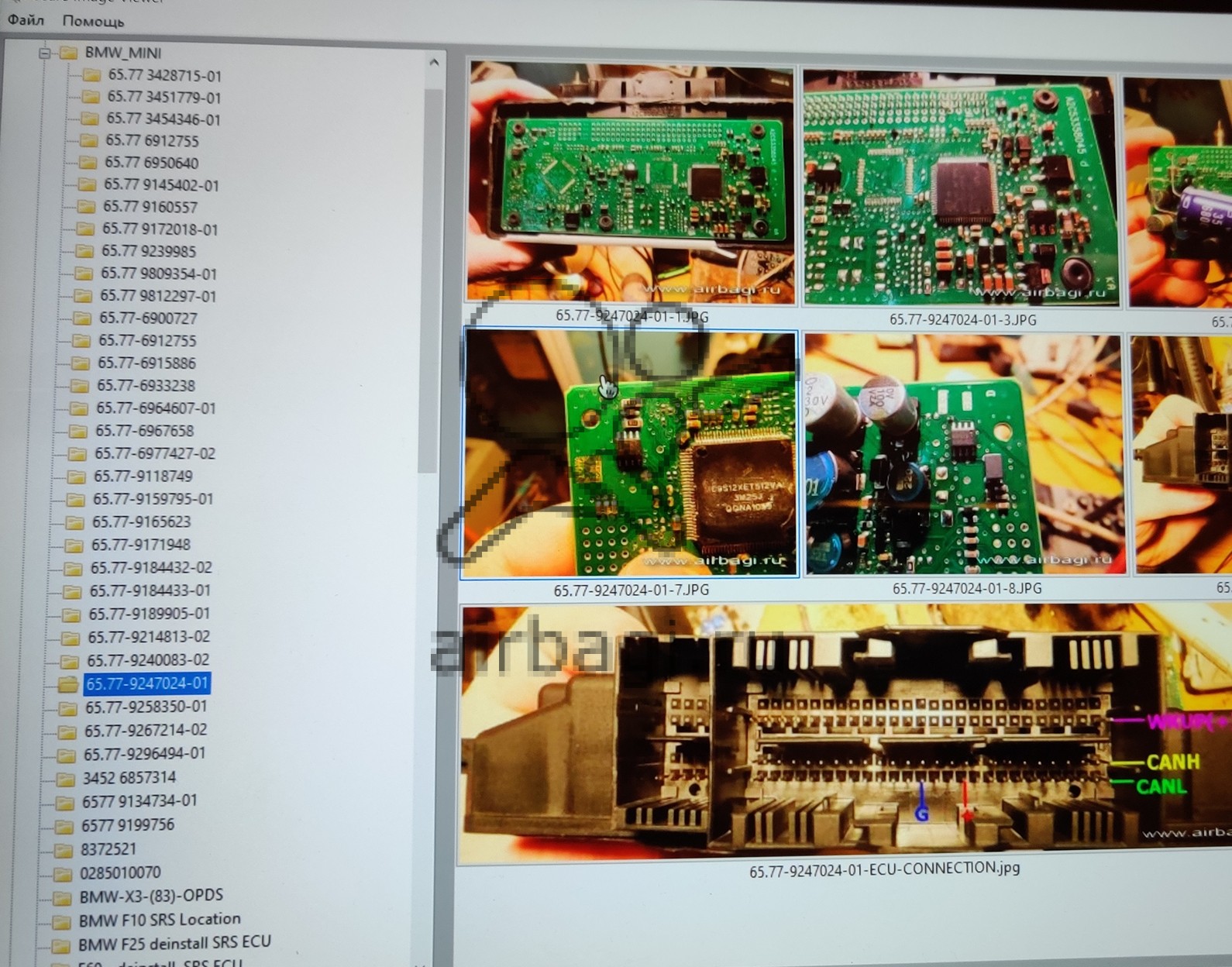Click folder icon of 65.77 3454346-01
The height and width of the screenshot is (967, 1232).
(91, 119)
